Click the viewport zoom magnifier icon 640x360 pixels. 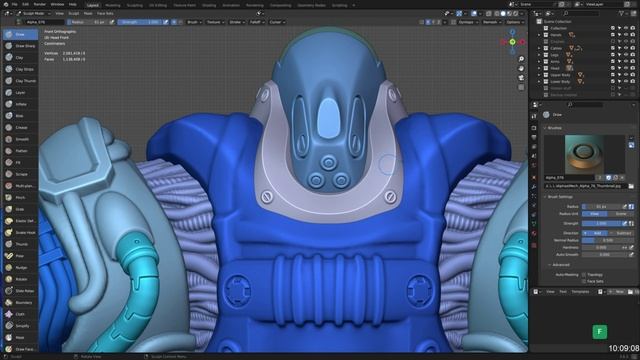[521, 59]
